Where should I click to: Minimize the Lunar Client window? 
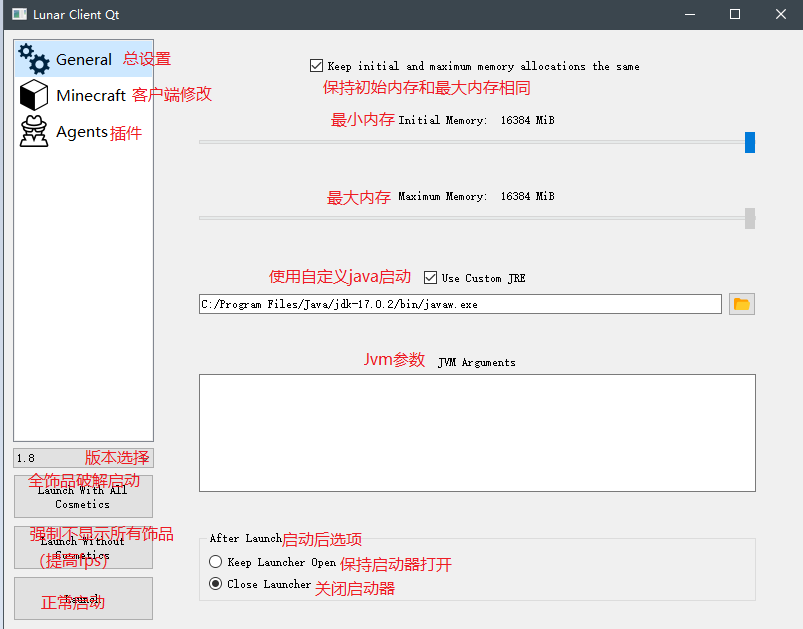(x=690, y=14)
